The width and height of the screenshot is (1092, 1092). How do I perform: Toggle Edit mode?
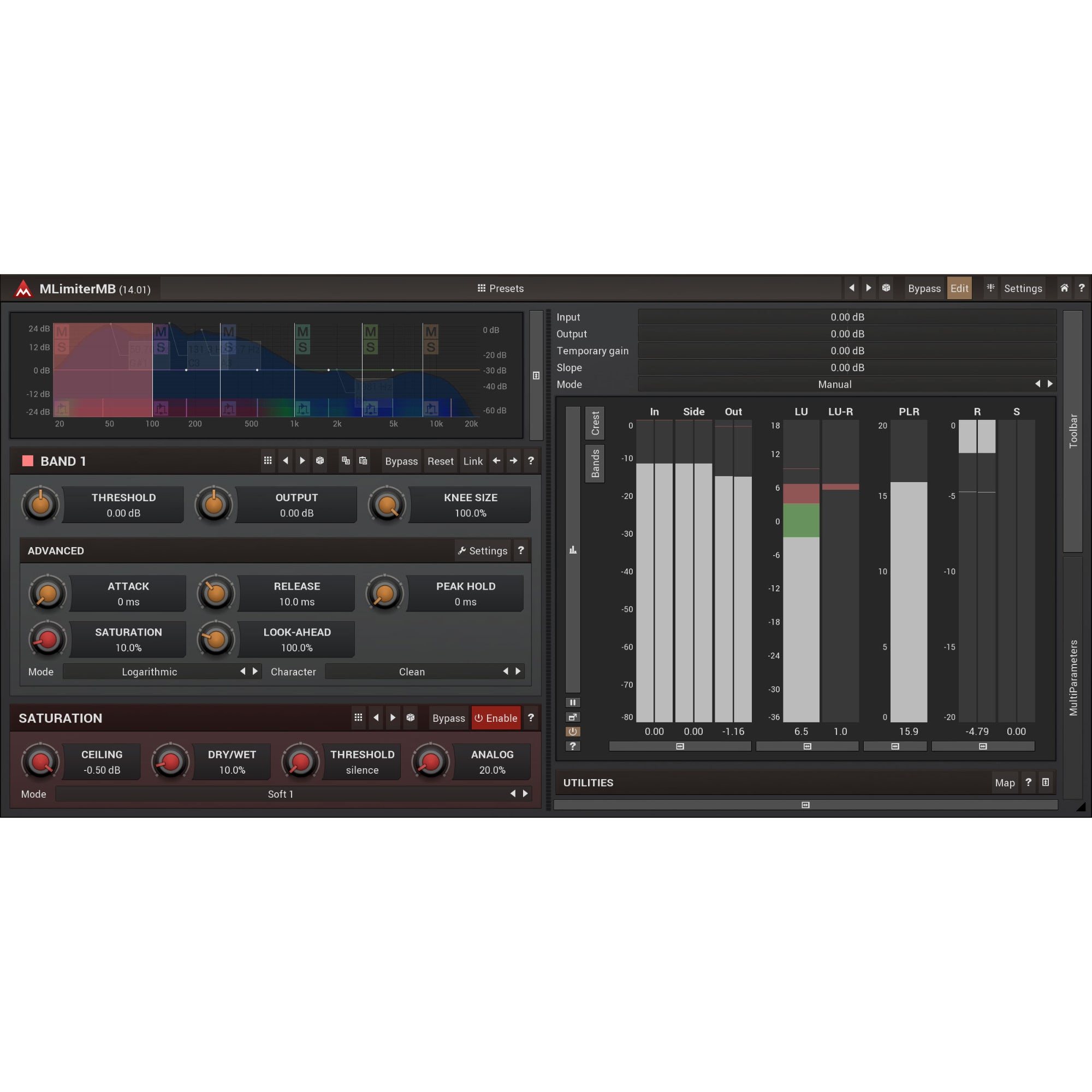(959, 288)
